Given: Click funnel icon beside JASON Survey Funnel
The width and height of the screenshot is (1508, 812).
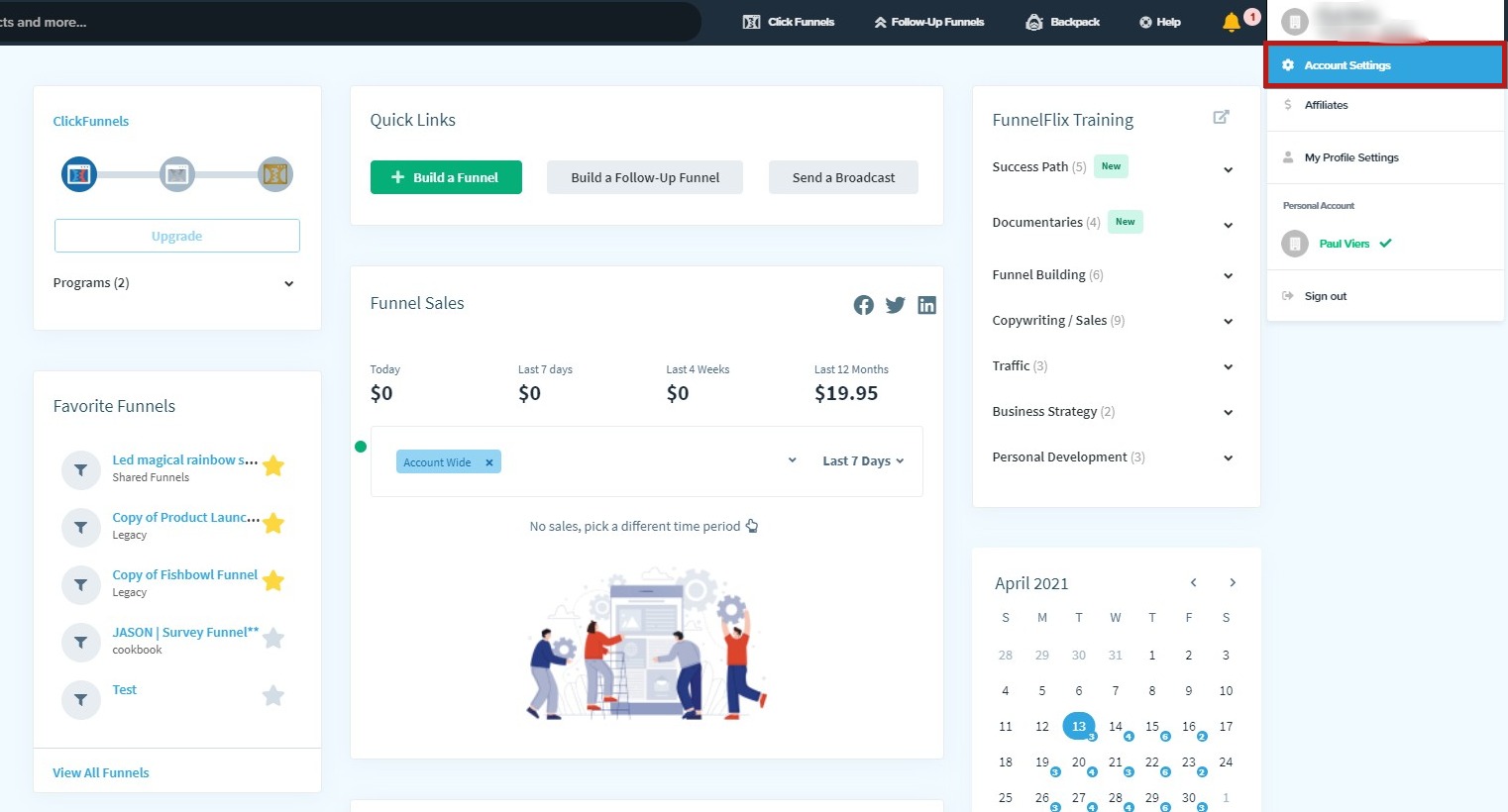Looking at the screenshot, I should click(81, 643).
